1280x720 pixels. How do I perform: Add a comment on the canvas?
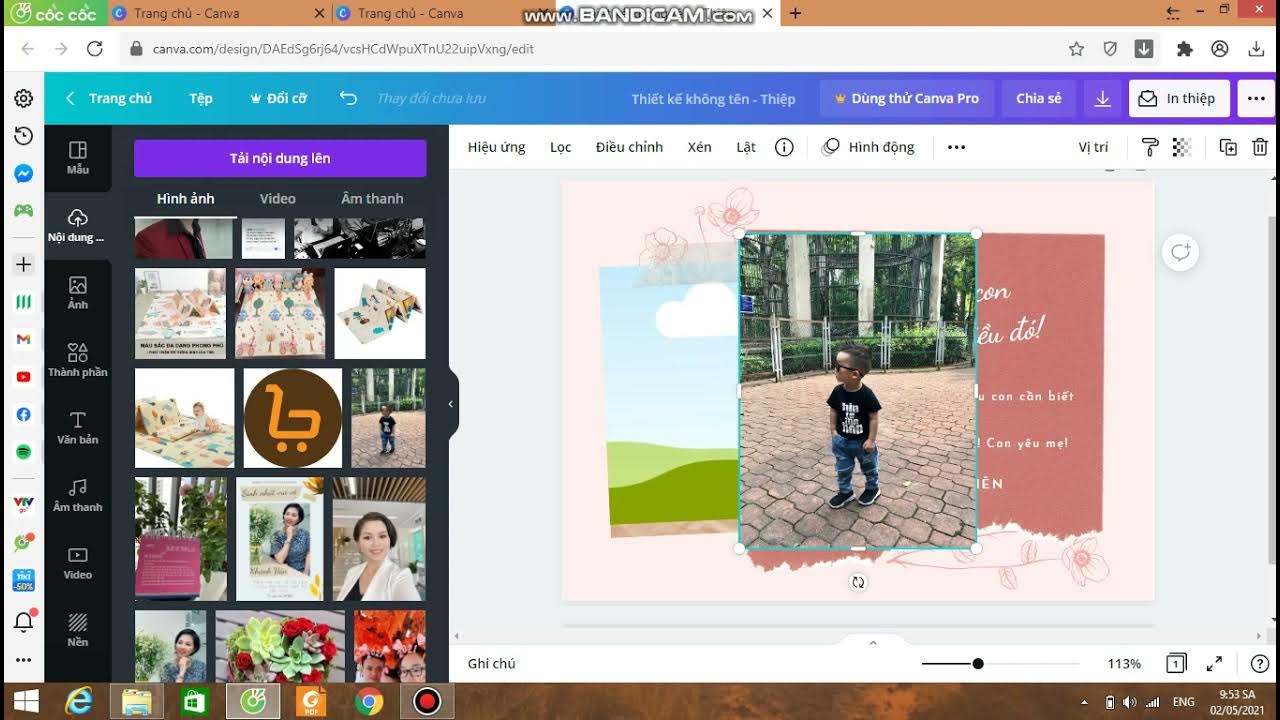coord(1181,252)
